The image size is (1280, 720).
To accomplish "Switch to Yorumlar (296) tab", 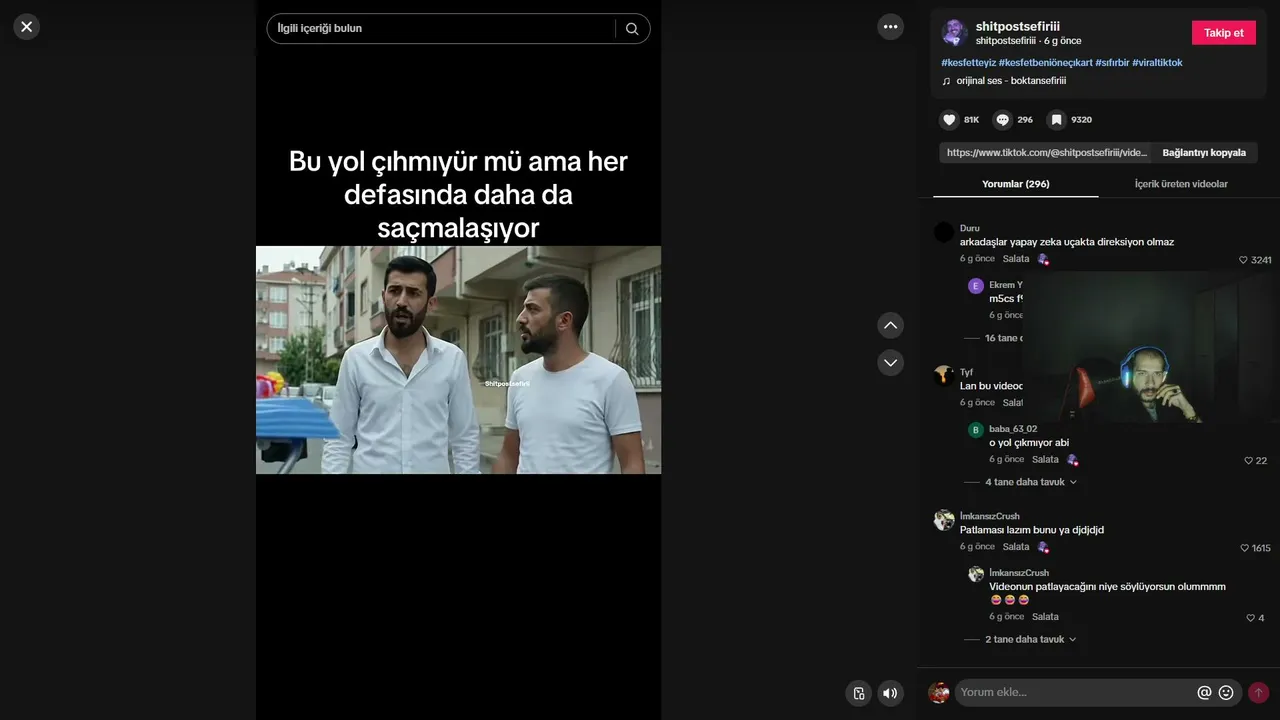I will point(1016,184).
